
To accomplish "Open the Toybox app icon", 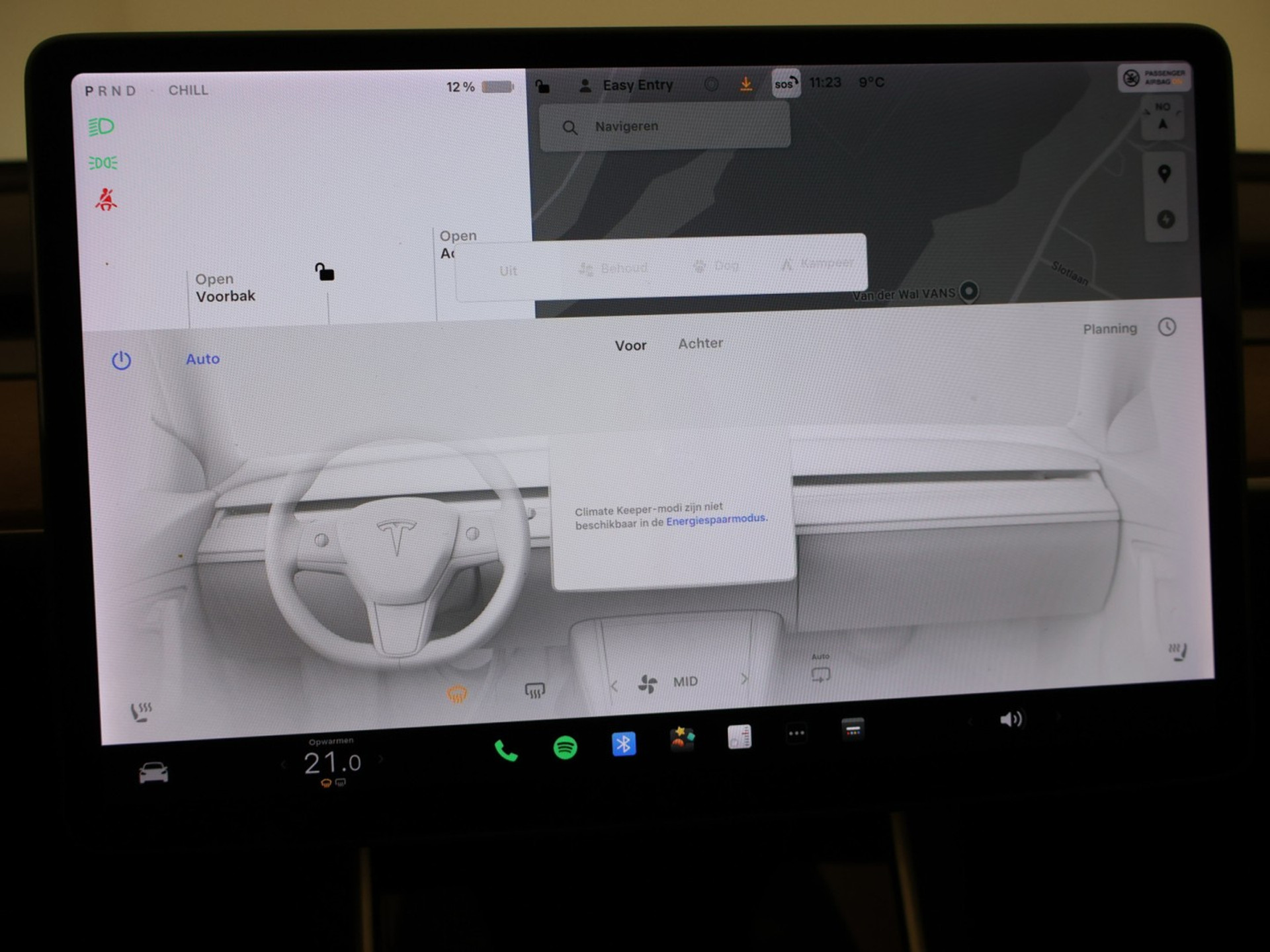I will [681, 740].
